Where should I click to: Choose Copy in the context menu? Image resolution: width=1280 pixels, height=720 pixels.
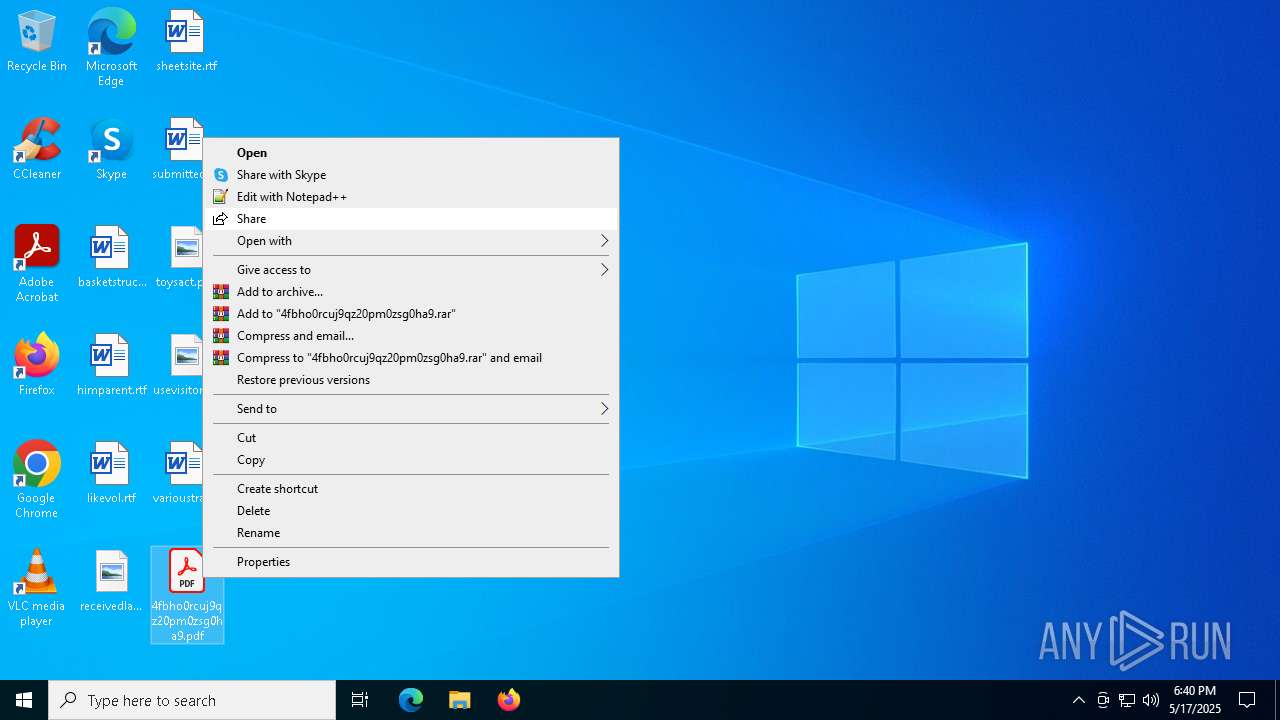tap(411, 460)
